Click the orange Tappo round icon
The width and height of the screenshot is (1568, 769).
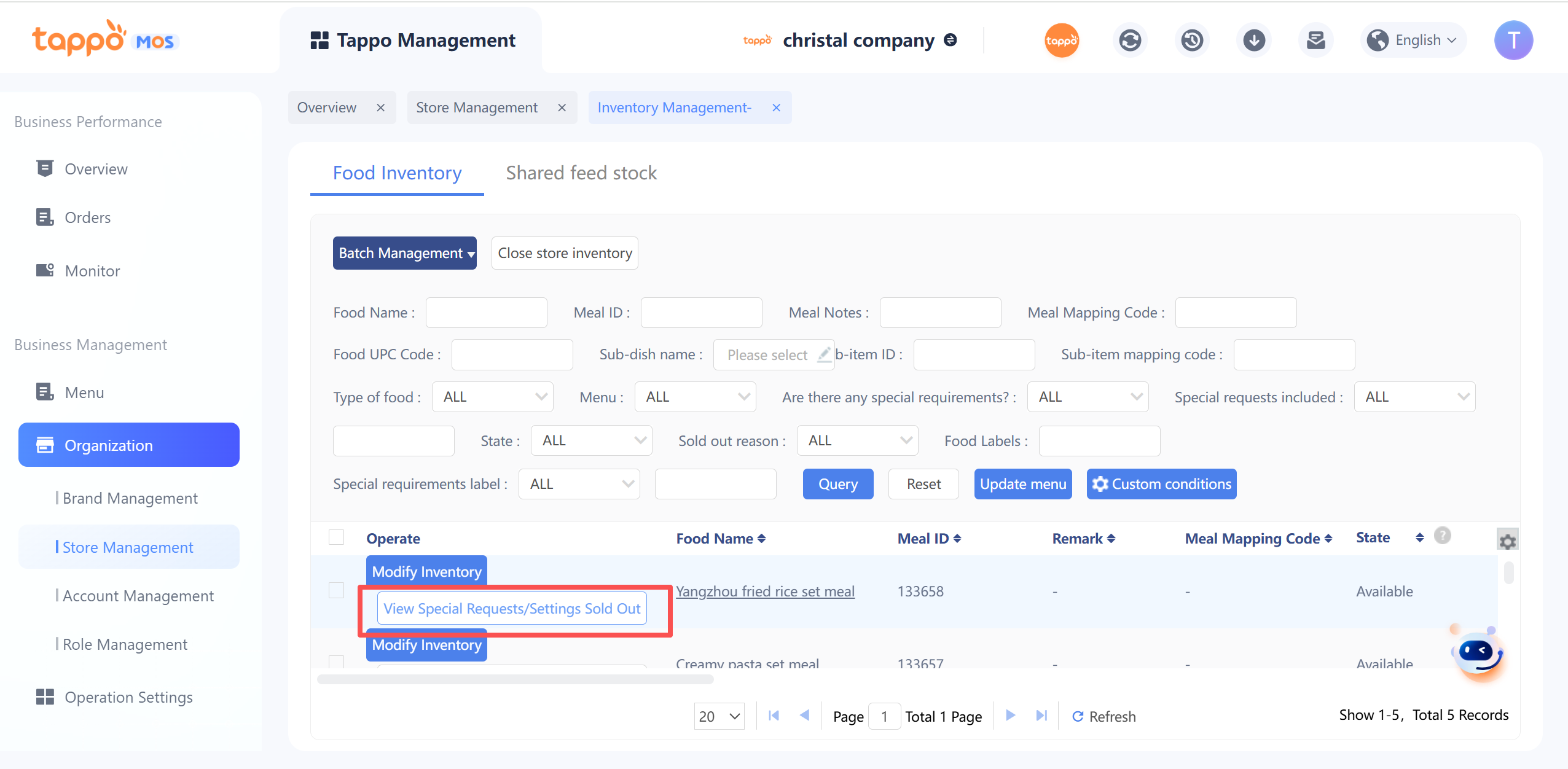[1061, 41]
